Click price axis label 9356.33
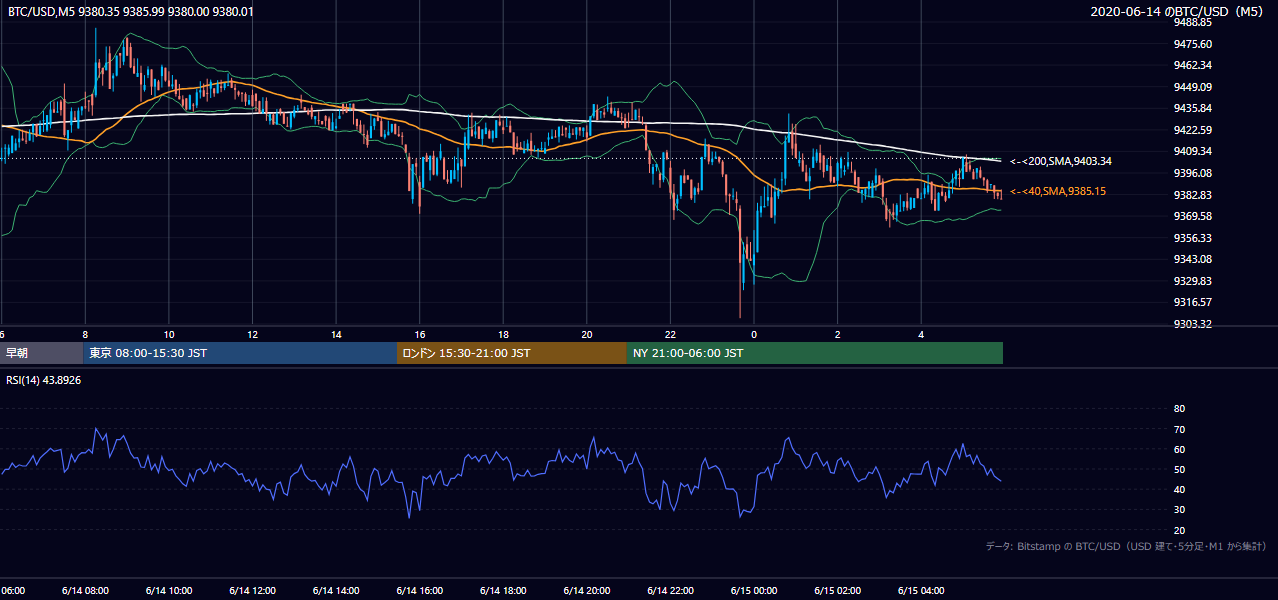1278x600 pixels. point(1193,238)
